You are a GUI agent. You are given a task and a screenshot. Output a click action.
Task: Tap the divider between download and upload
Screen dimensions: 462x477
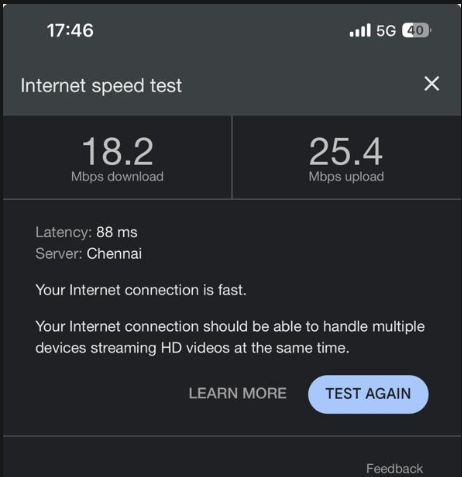232,157
